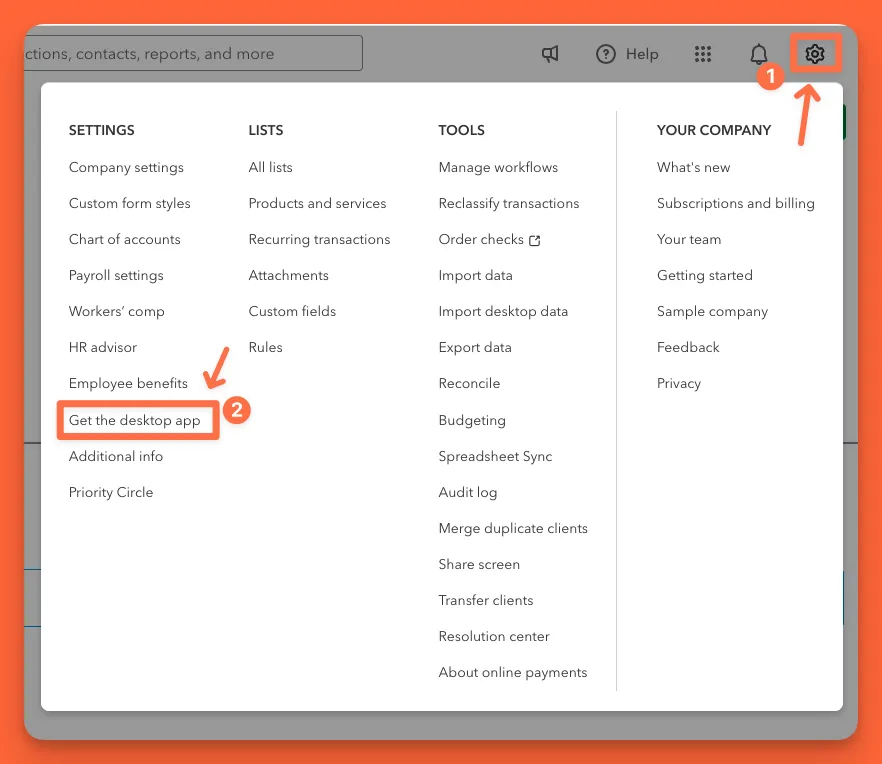Open Transfer clients
This screenshot has height=764, width=882.
pos(485,600)
